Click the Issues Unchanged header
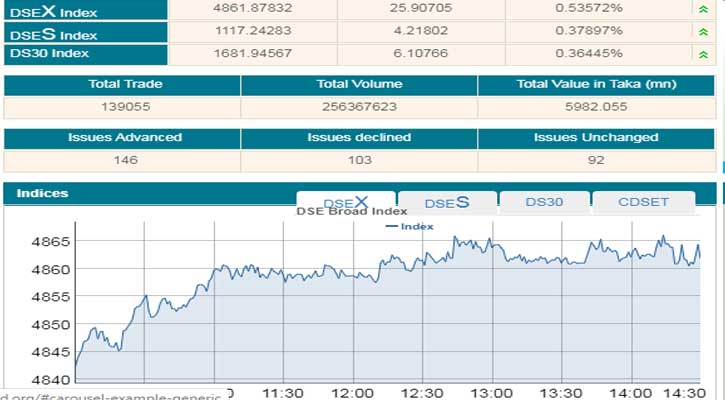Image resolution: width=725 pixels, height=400 pixels. point(595,137)
